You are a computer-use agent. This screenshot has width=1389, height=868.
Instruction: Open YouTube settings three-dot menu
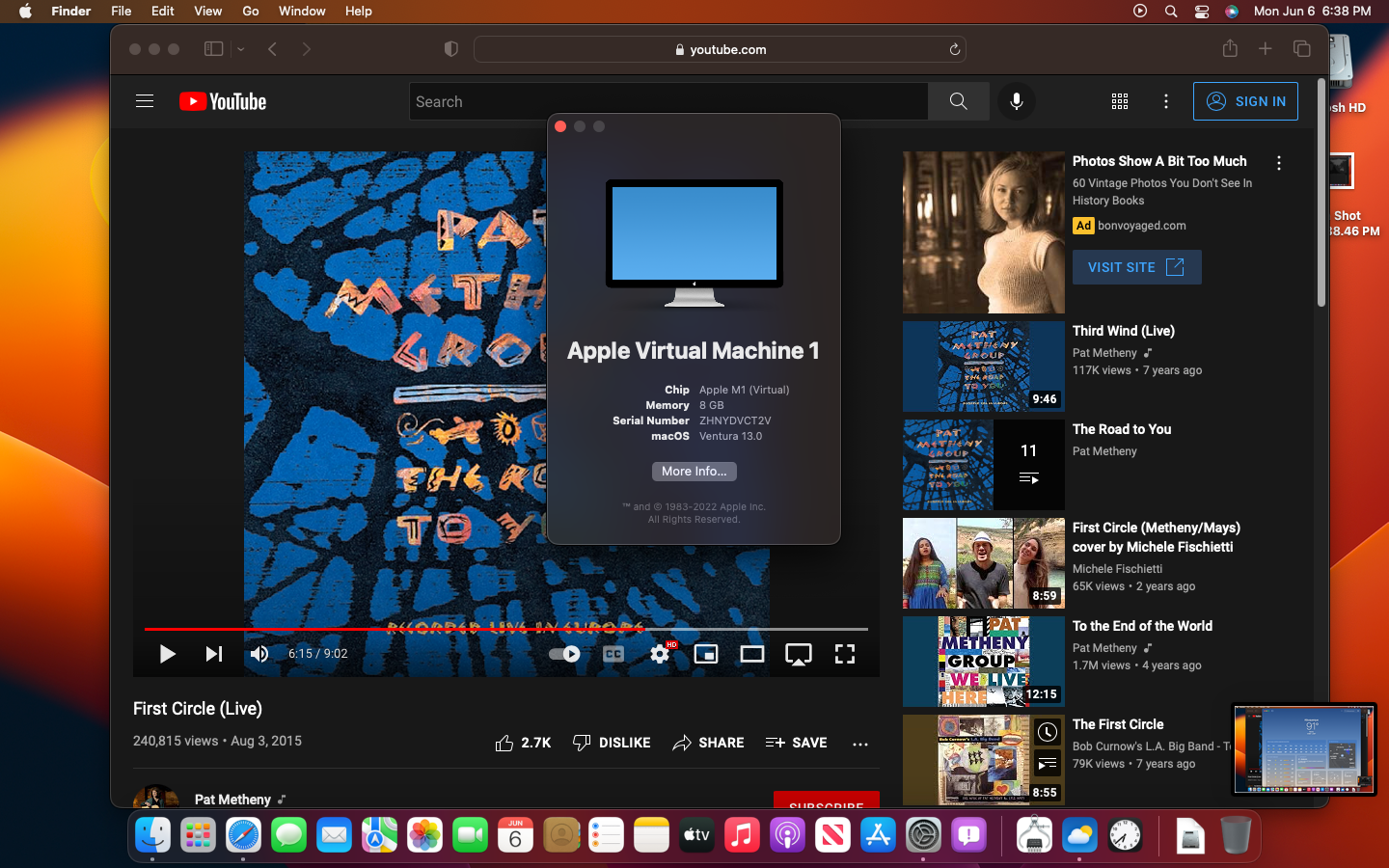(1166, 101)
